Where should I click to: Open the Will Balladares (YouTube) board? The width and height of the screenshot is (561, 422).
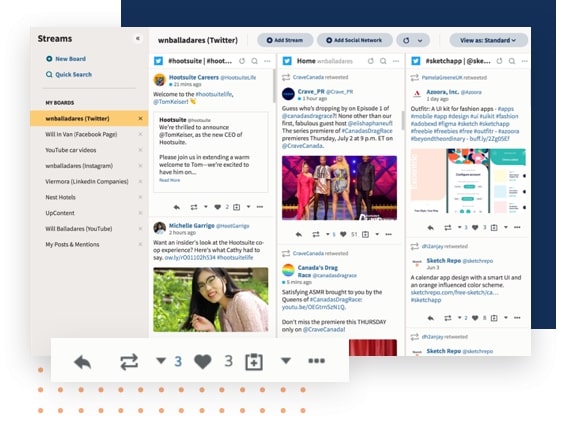click(x=79, y=229)
